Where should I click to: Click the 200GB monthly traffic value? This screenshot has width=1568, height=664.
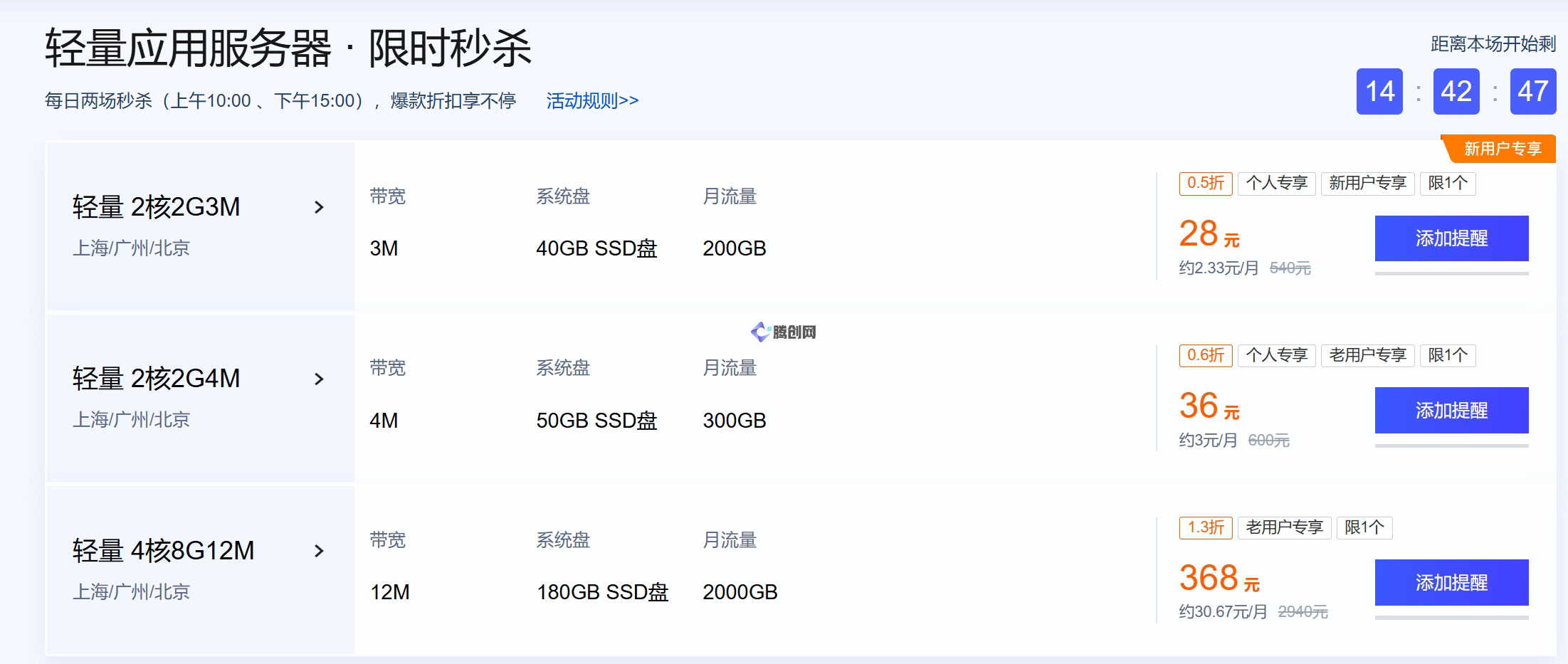click(x=735, y=248)
